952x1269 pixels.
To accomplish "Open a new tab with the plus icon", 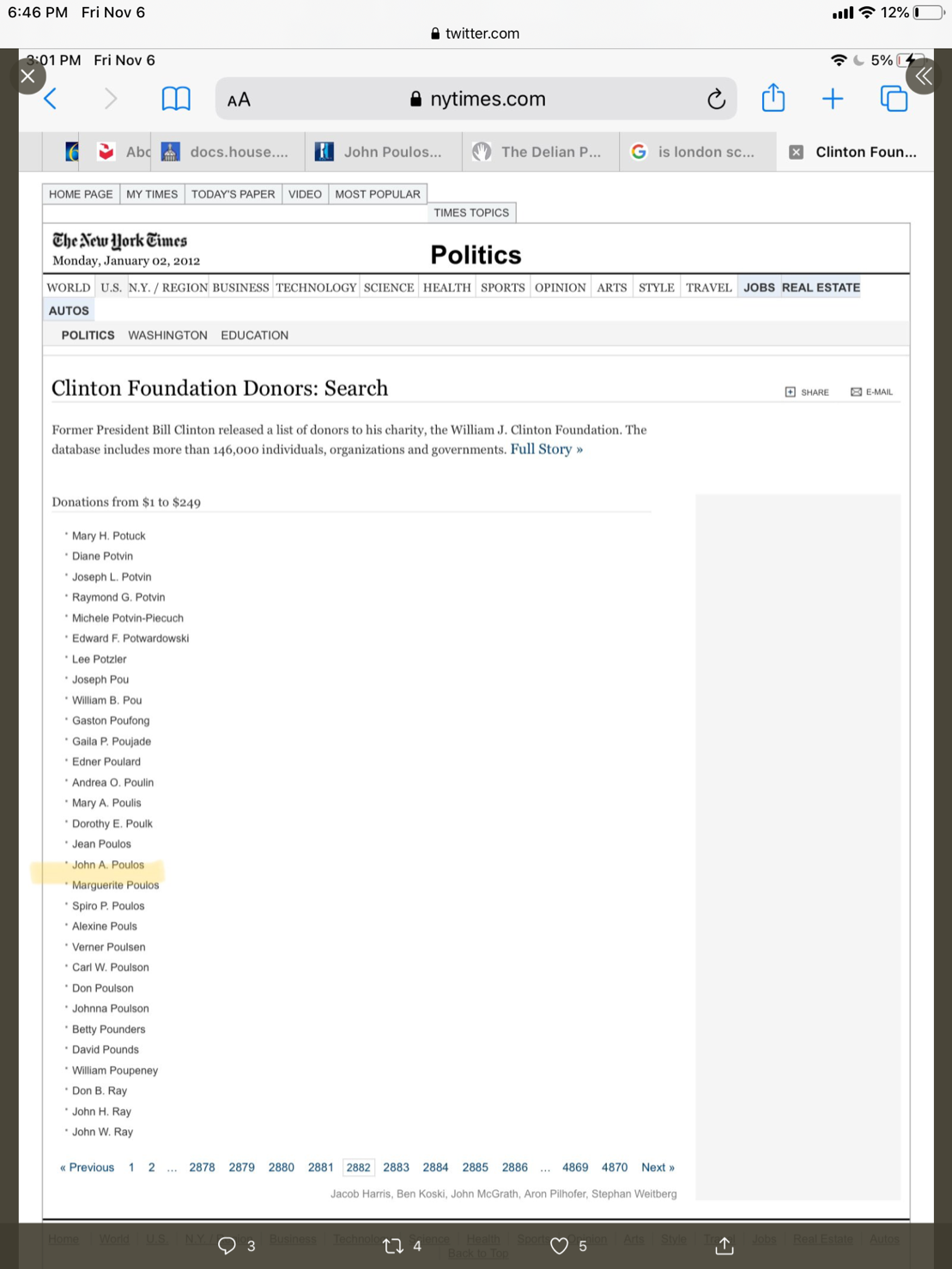I will point(833,99).
